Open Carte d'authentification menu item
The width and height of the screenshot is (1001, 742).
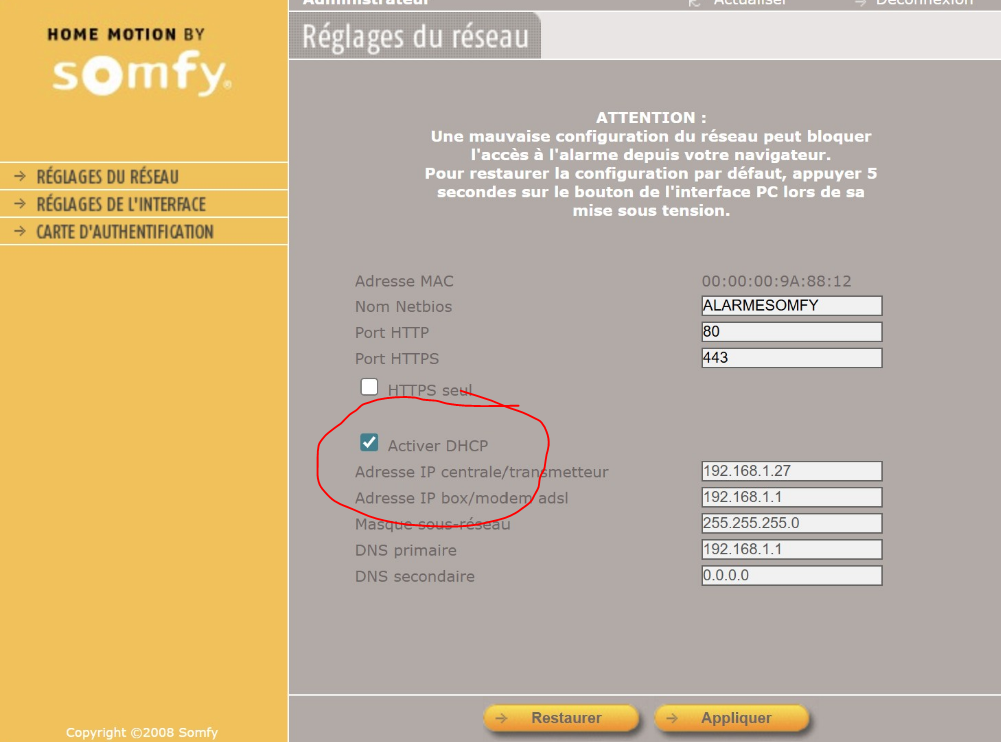click(124, 232)
